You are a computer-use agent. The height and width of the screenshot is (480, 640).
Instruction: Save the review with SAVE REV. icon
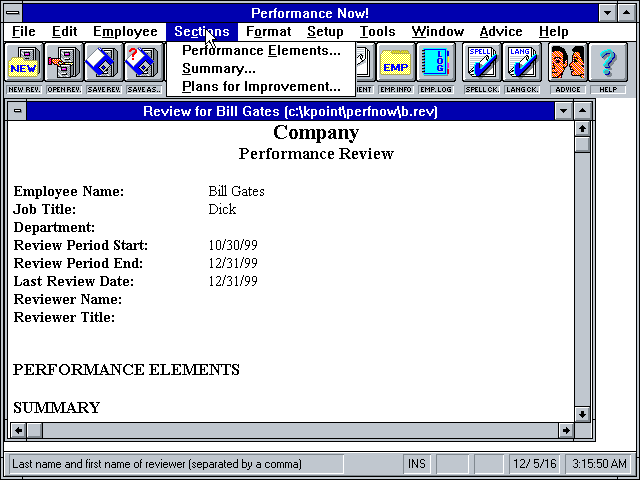coord(104,62)
